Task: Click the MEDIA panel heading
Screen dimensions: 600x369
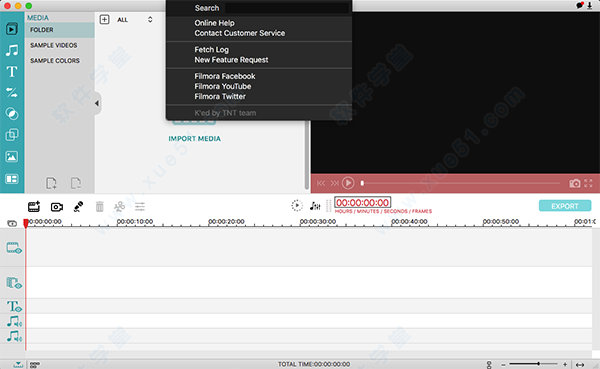Action: pos(38,18)
